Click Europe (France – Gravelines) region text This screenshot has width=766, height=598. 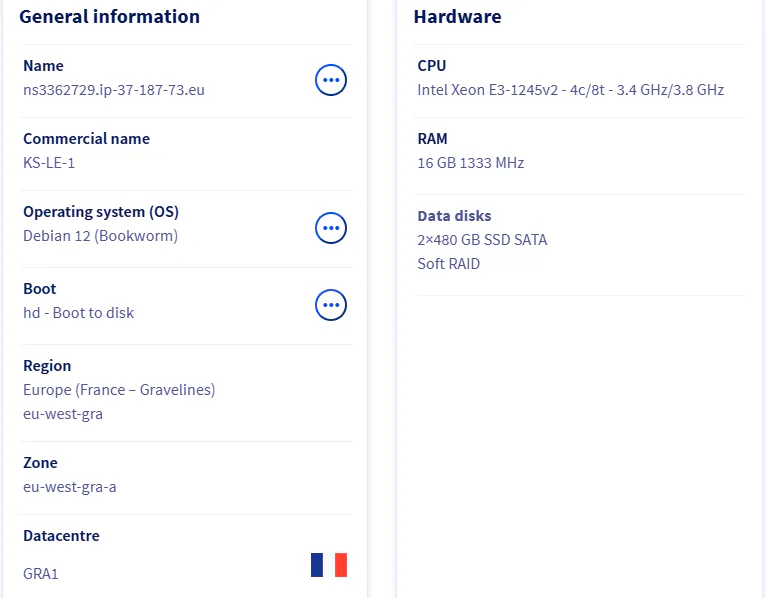tap(119, 390)
